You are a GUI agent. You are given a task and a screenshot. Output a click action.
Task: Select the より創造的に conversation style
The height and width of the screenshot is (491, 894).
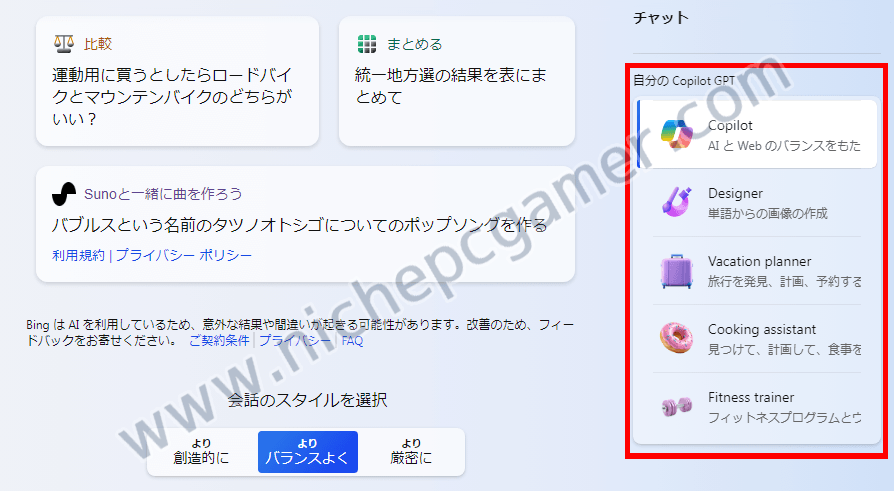[x=201, y=452]
